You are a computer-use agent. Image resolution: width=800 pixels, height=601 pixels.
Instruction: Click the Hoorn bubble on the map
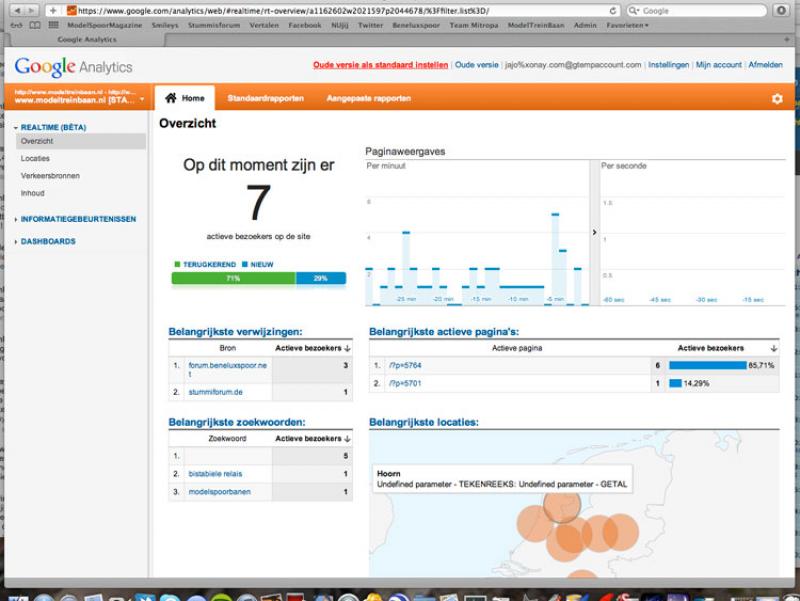[x=562, y=504]
